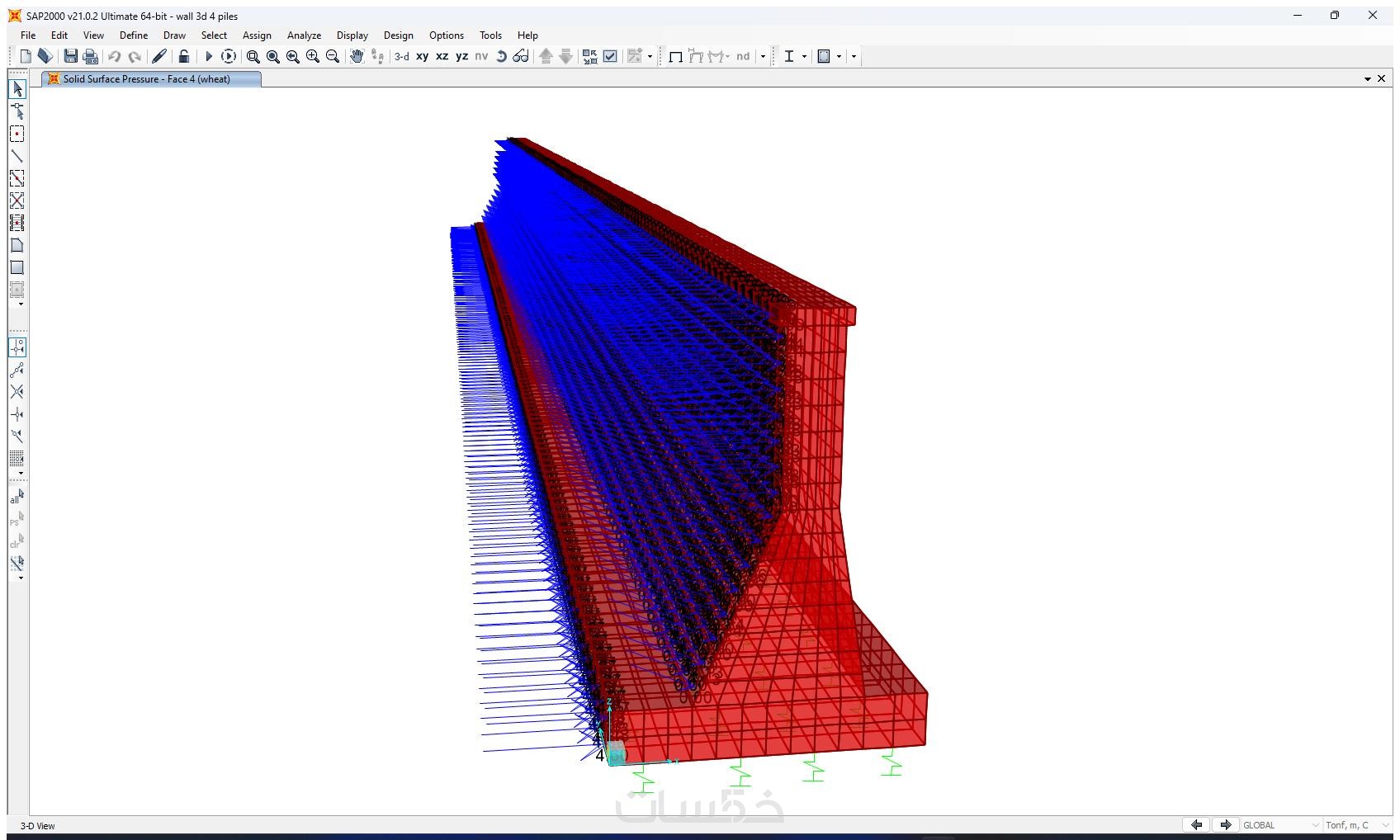The width and height of the screenshot is (1400, 840).
Task: Select the Draw Frame/Cable line tool
Action: coord(17,156)
